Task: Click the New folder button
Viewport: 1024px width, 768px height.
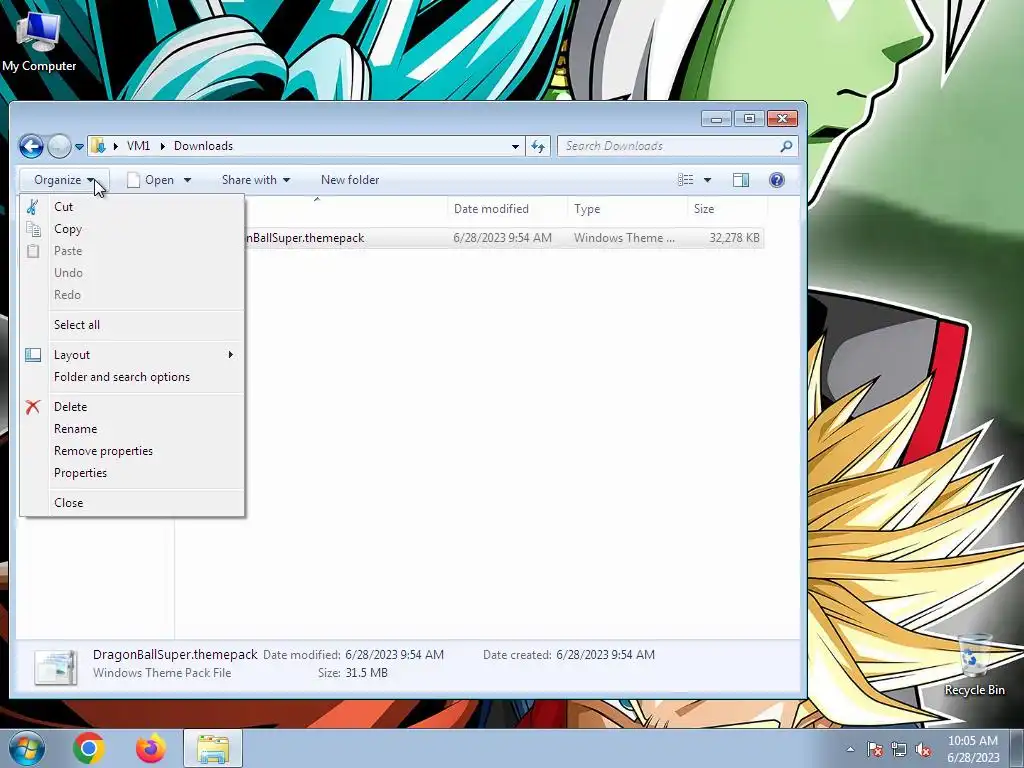Action: (x=350, y=180)
